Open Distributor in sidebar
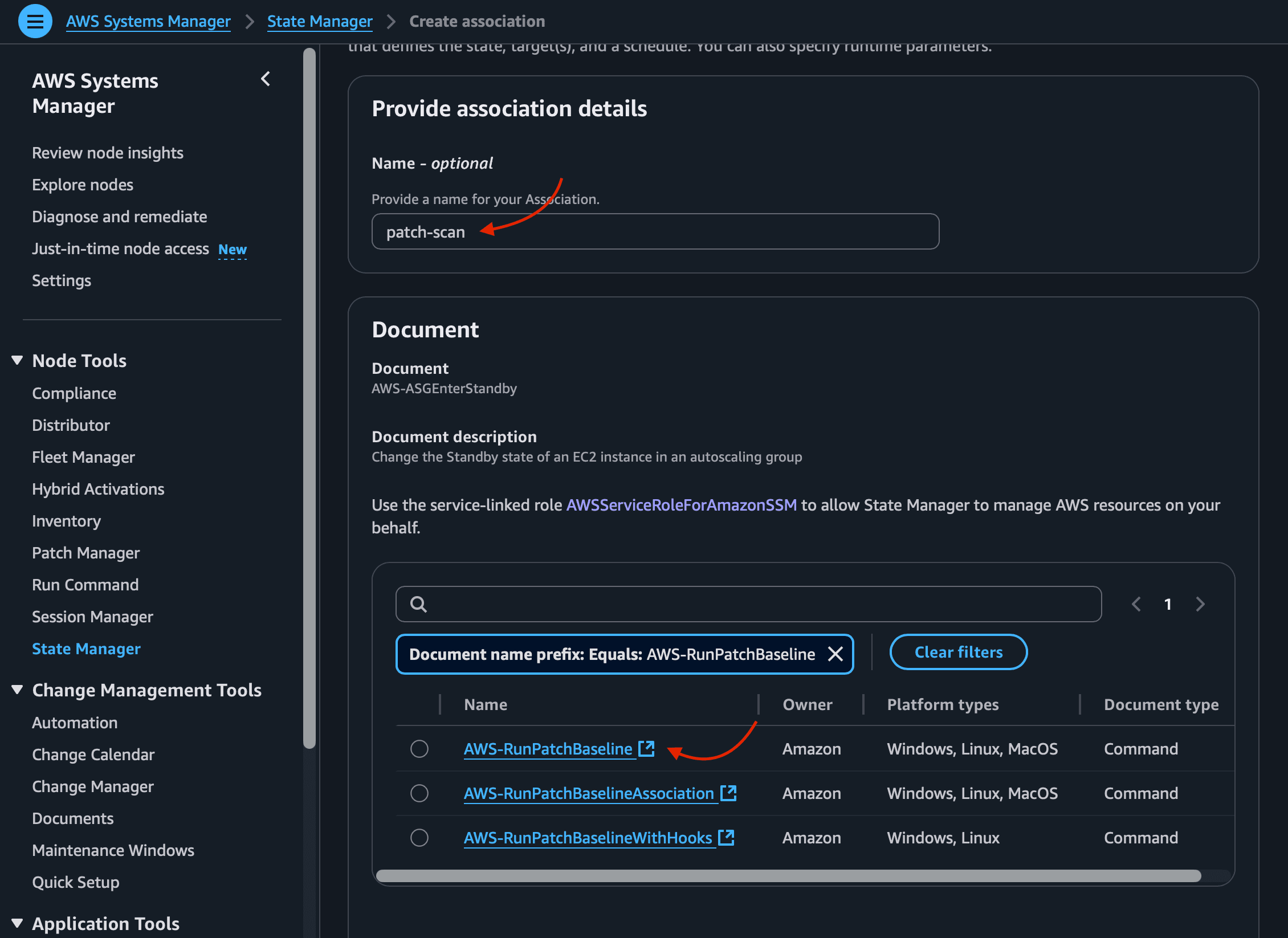This screenshot has width=1288, height=938. coord(71,425)
